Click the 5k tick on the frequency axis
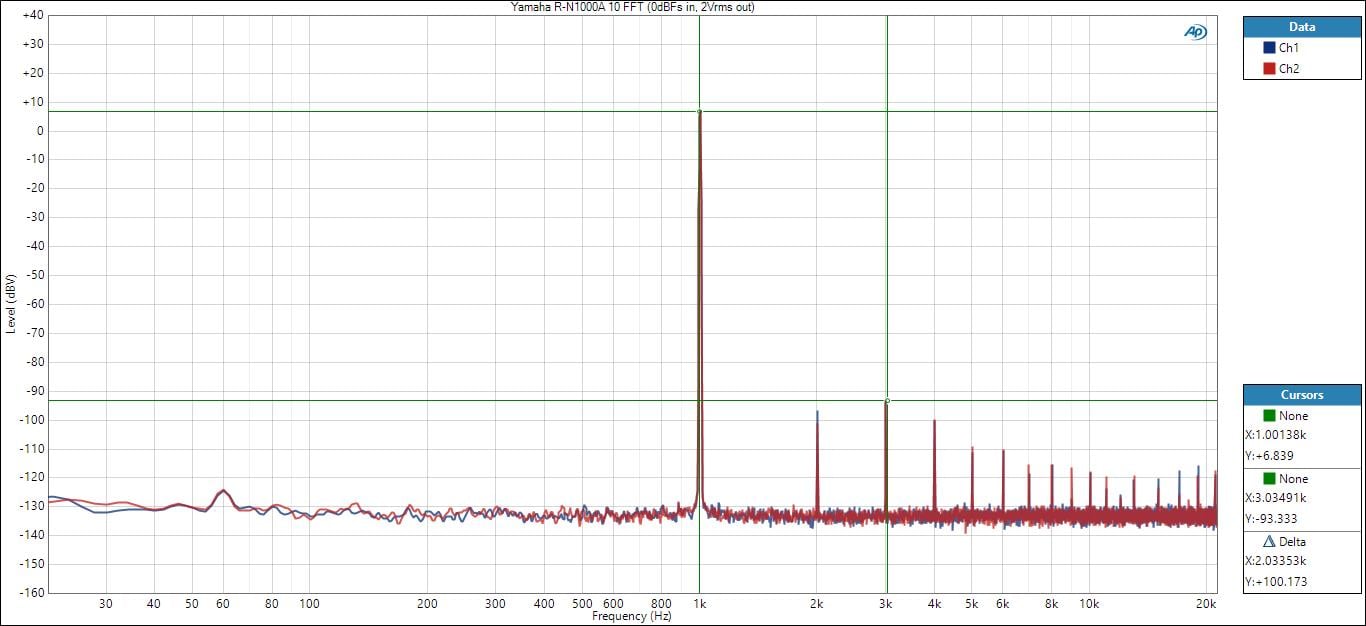The height and width of the screenshot is (626, 1366). click(x=971, y=604)
